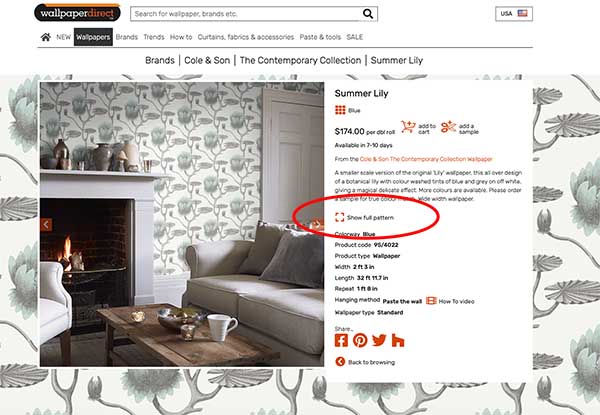Screen dimensions: 600x415
Task: Show next room image arrow
Action: pos(317,225)
